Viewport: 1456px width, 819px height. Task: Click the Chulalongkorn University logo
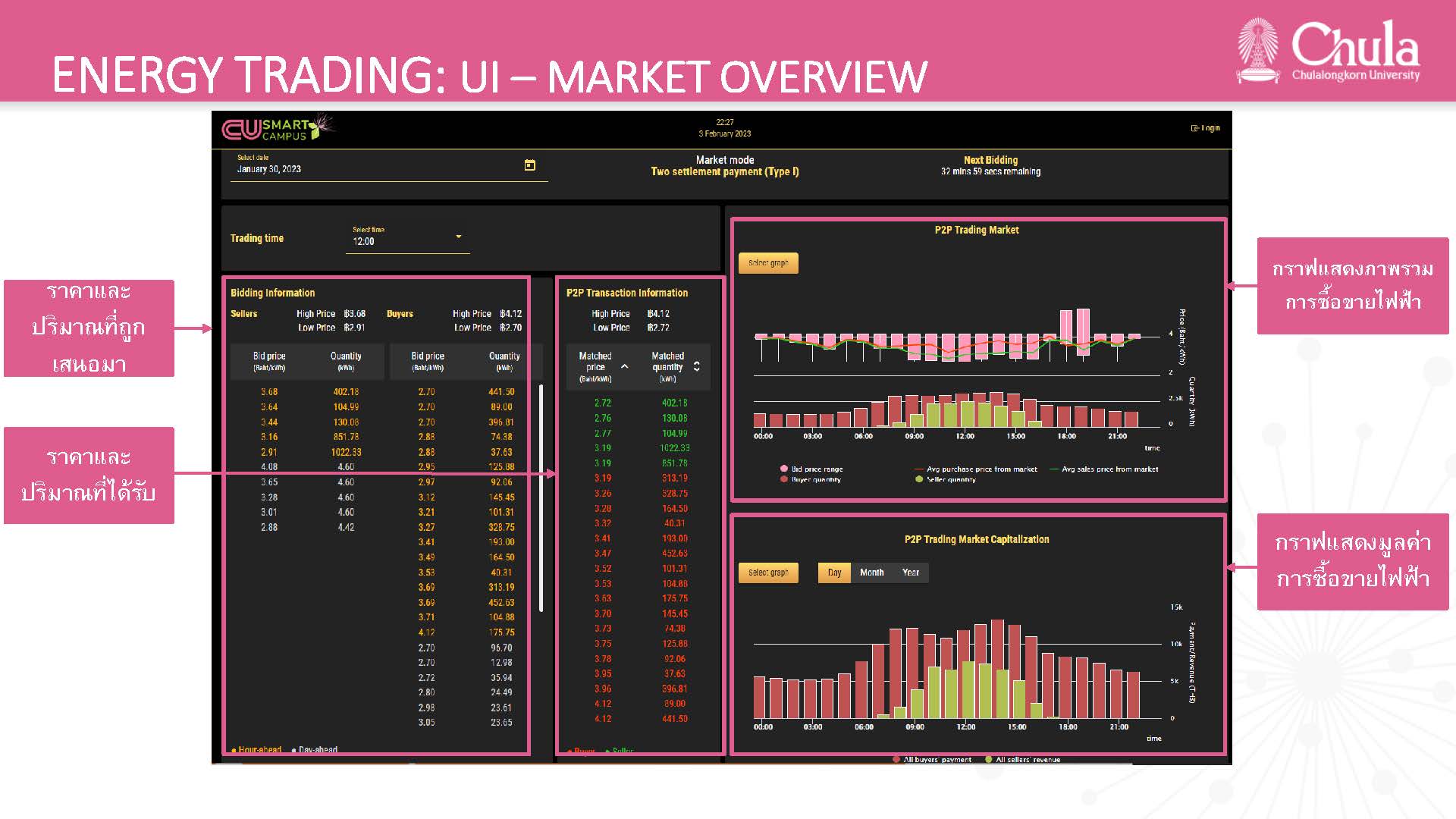[1329, 51]
